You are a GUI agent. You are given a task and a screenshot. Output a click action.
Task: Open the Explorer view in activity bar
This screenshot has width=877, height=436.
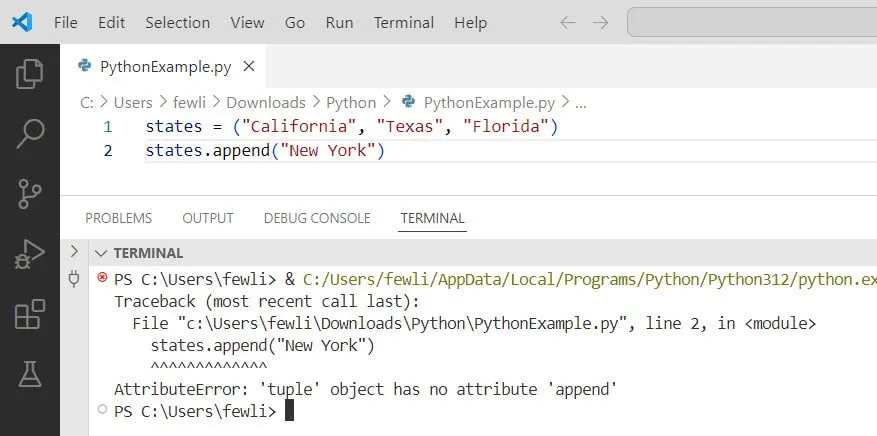click(30, 73)
